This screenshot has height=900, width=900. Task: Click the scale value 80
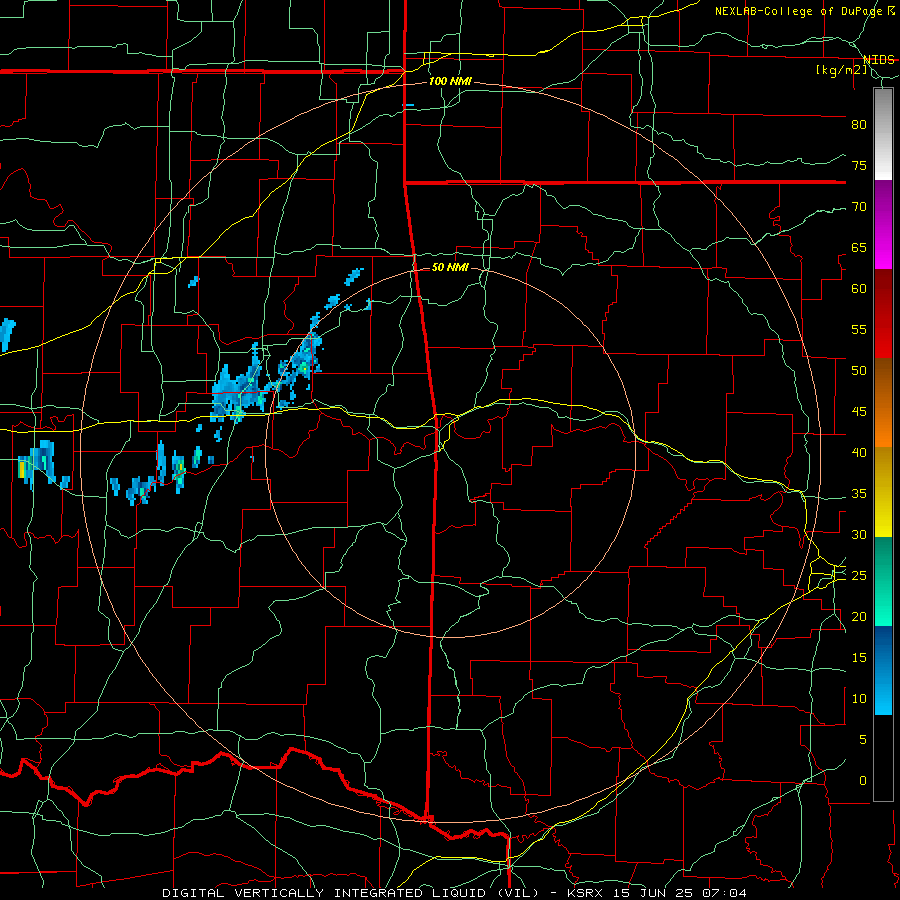859,125
